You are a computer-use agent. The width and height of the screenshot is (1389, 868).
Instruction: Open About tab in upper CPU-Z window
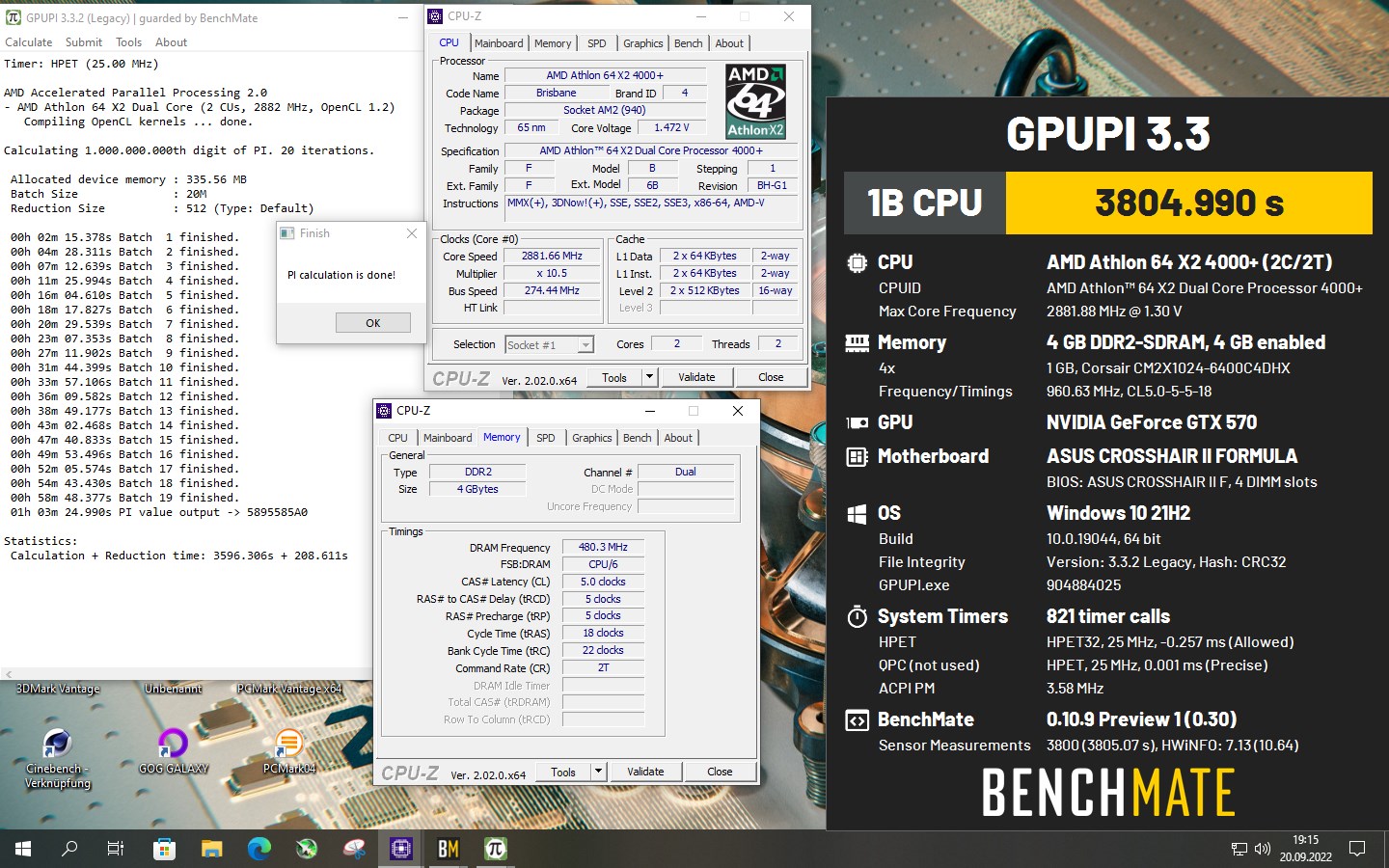729,43
